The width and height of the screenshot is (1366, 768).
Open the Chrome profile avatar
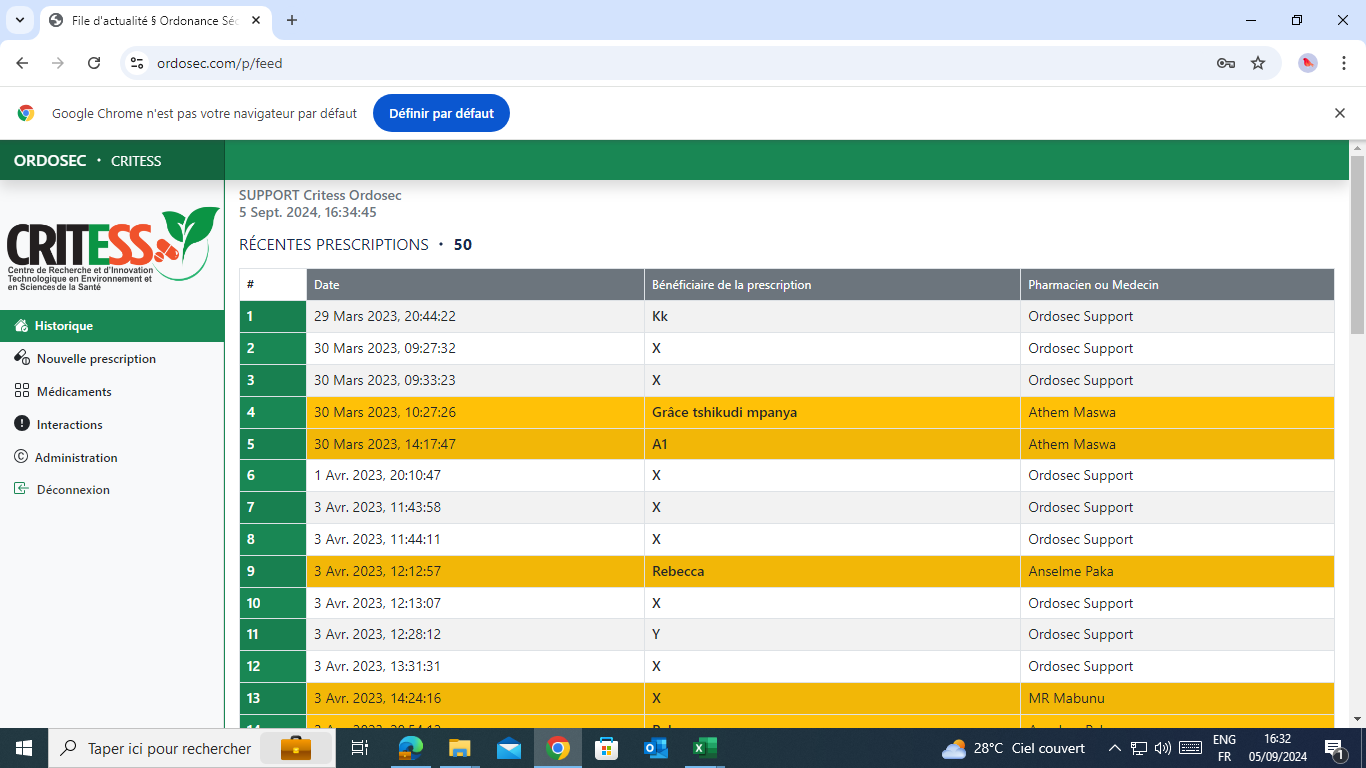(1308, 63)
